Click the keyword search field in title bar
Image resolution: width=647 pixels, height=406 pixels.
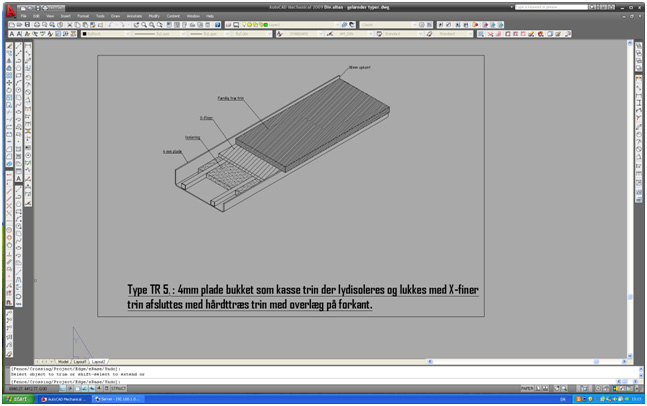(551, 7)
